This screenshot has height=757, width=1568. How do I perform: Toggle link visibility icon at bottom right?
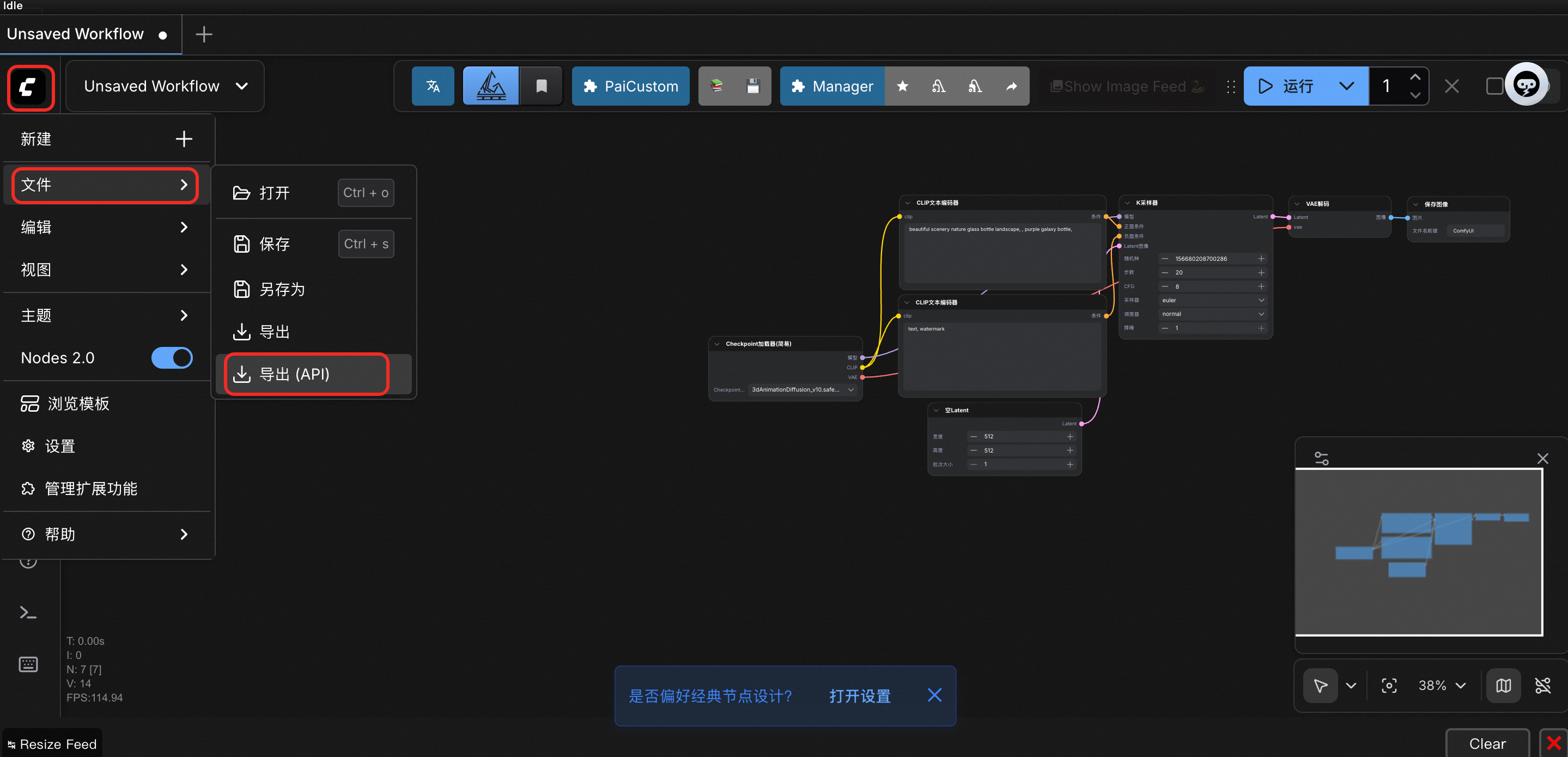point(1542,686)
